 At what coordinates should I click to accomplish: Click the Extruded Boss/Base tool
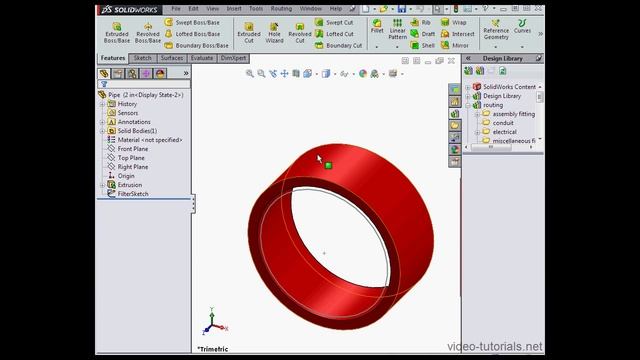tap(117, 33)
